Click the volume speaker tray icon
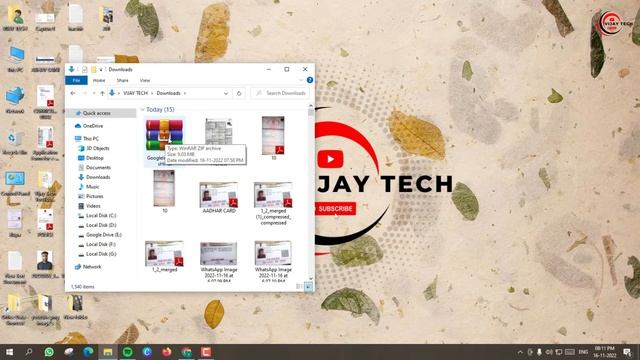This screenshot has width=640, height=360. tap(549, 352)
